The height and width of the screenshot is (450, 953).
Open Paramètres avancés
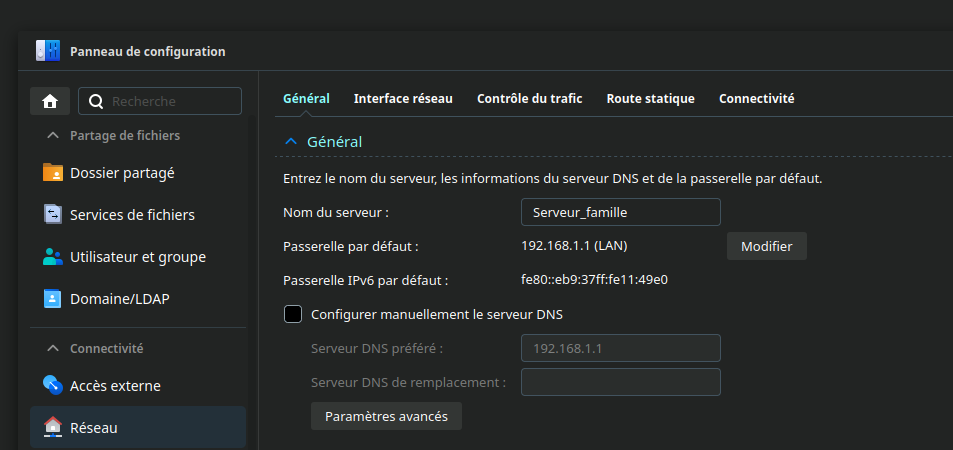(386, 416)
